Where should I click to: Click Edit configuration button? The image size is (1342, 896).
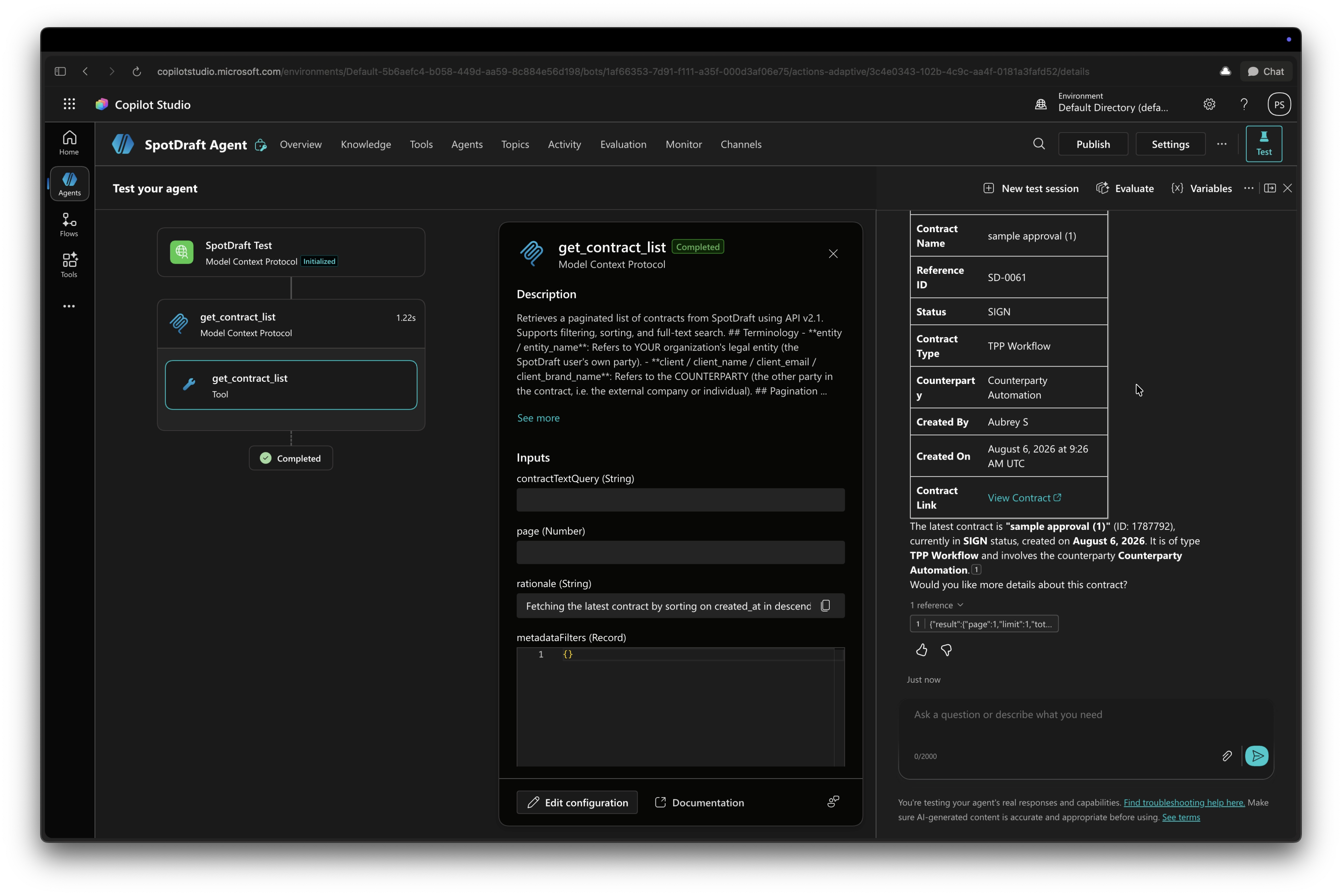pyautogui.click(x=577, y=802)
